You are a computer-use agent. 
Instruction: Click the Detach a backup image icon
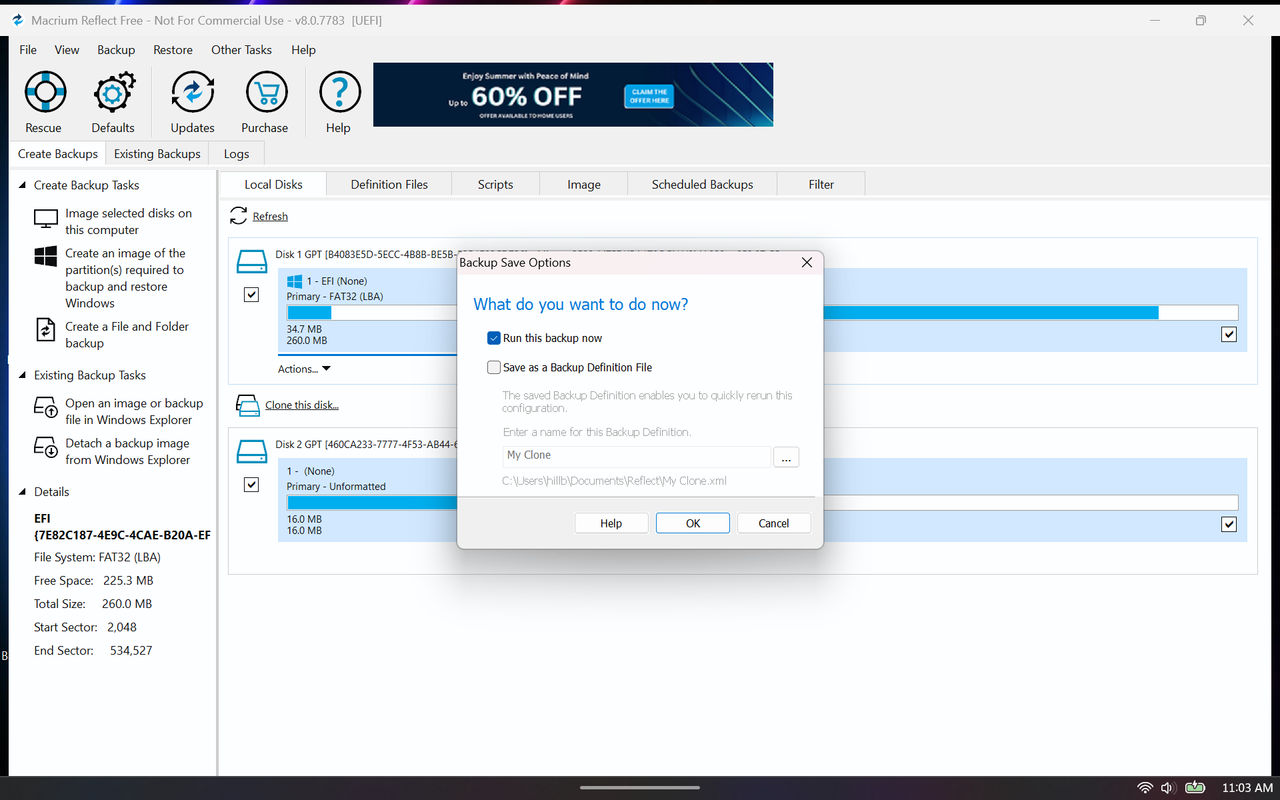click(x=46, y=447)
